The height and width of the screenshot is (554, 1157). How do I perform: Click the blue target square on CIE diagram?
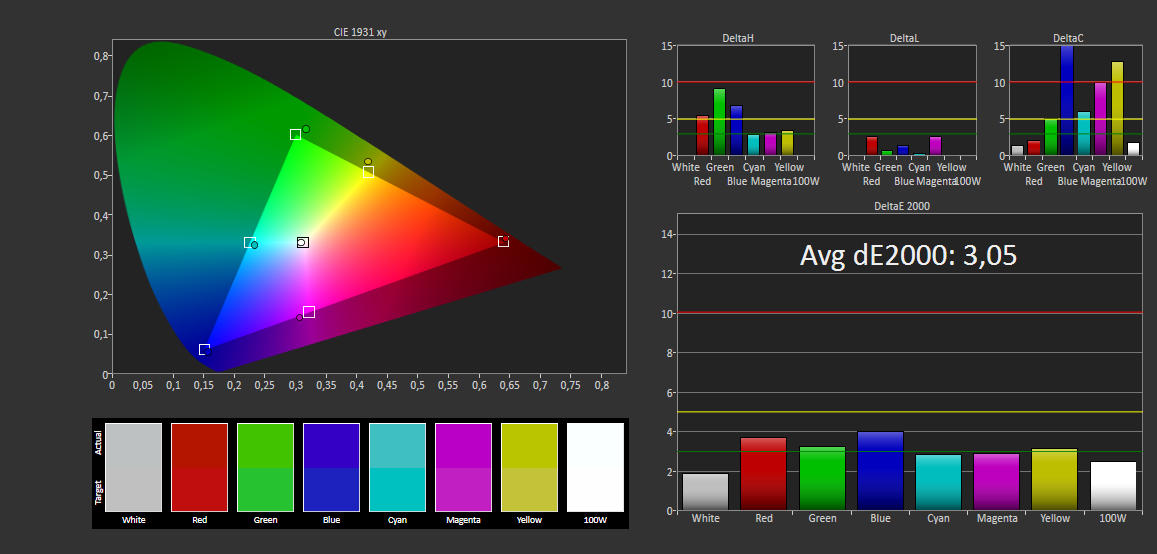pos(204,349)
